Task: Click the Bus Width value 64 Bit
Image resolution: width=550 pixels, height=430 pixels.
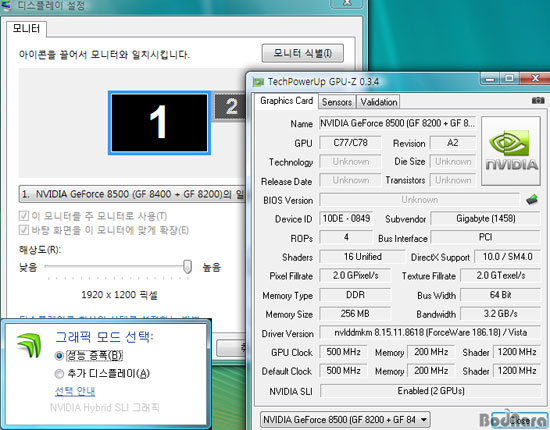Action: (500, 295)
